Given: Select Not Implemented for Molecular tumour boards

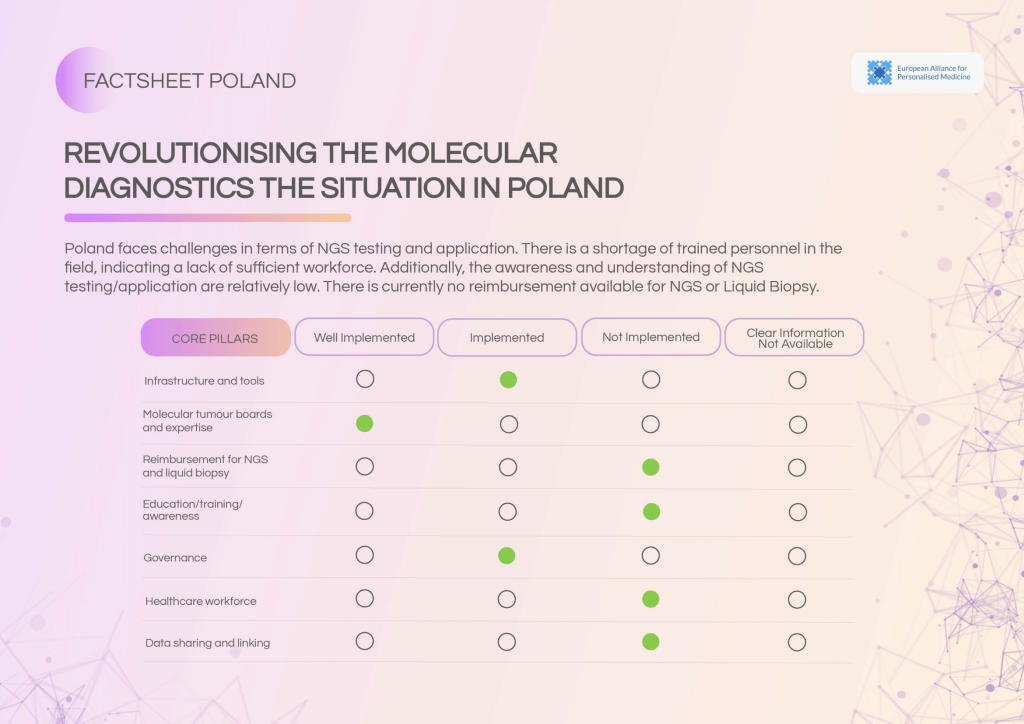Looking at the screenshot, I should (651, 424).
